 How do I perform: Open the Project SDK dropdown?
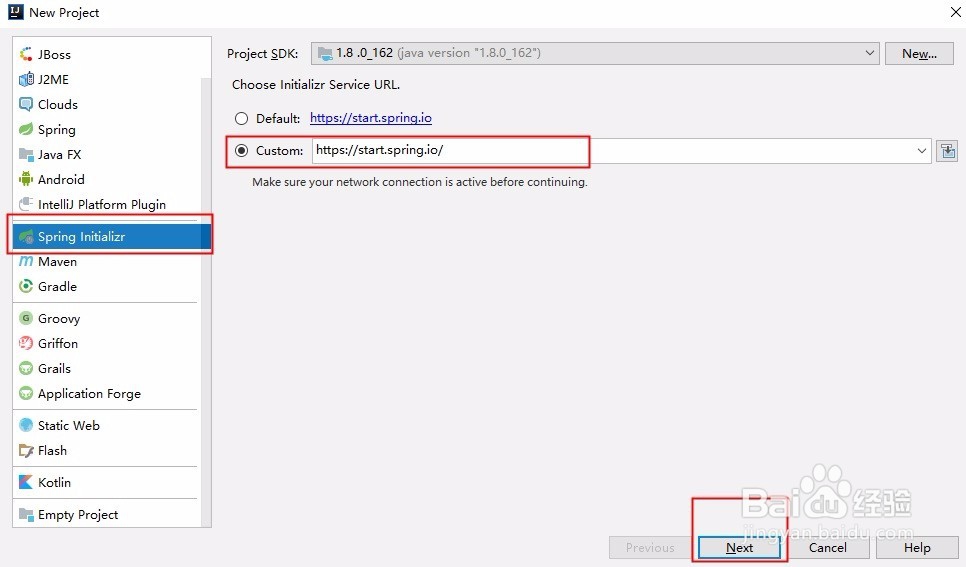(x=595, y=53)
